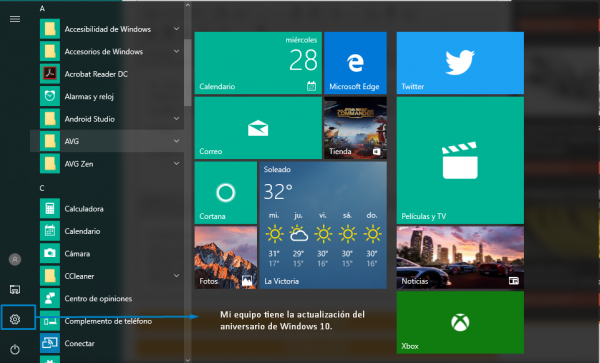Open File Explorer icon in left rail

[x=15, y=290]
